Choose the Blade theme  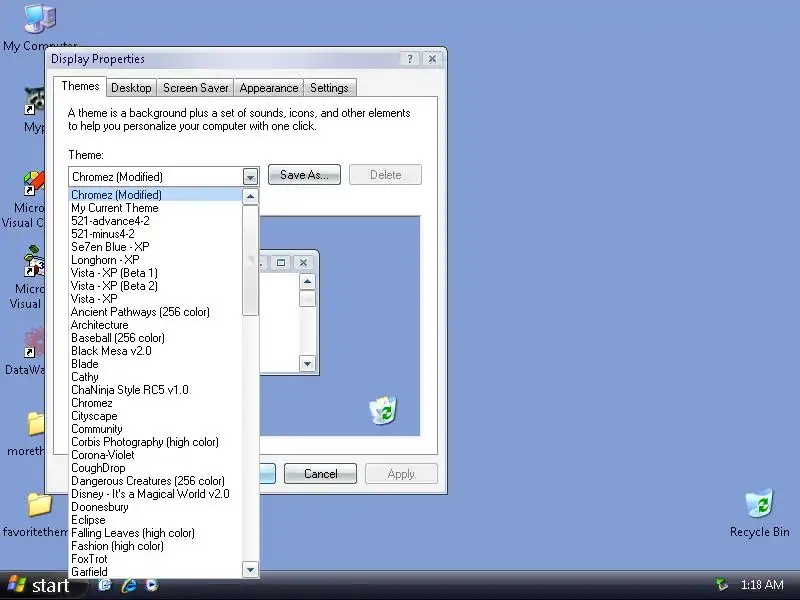click(156, 364)
